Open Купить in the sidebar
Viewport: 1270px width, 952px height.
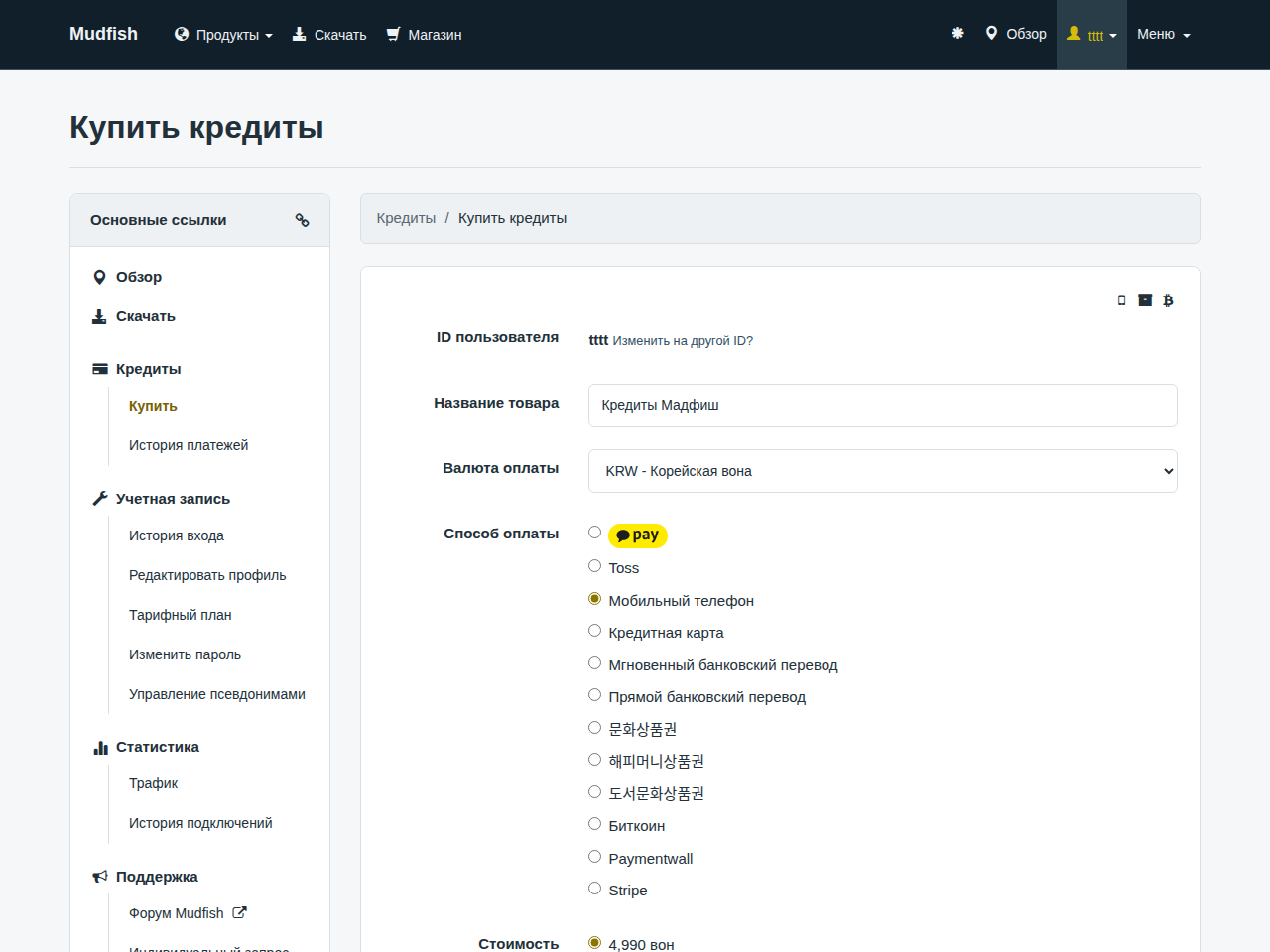pyautogui.click(x=153, y=406)
